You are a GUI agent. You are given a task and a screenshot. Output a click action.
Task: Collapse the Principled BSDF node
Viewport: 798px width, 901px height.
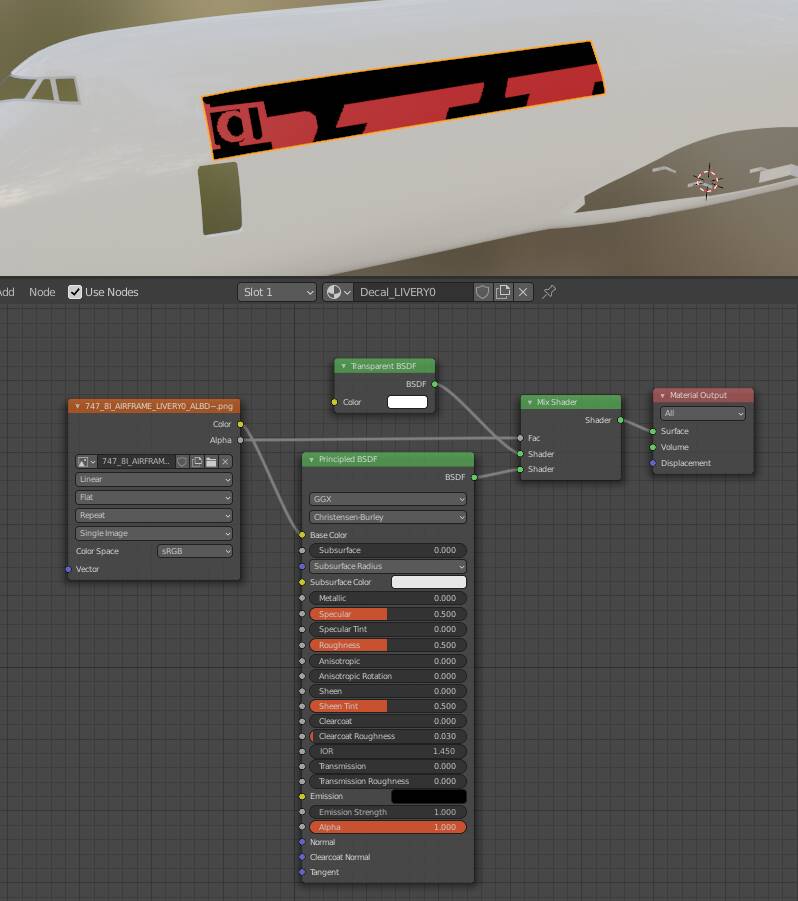[x=311, y=459]
